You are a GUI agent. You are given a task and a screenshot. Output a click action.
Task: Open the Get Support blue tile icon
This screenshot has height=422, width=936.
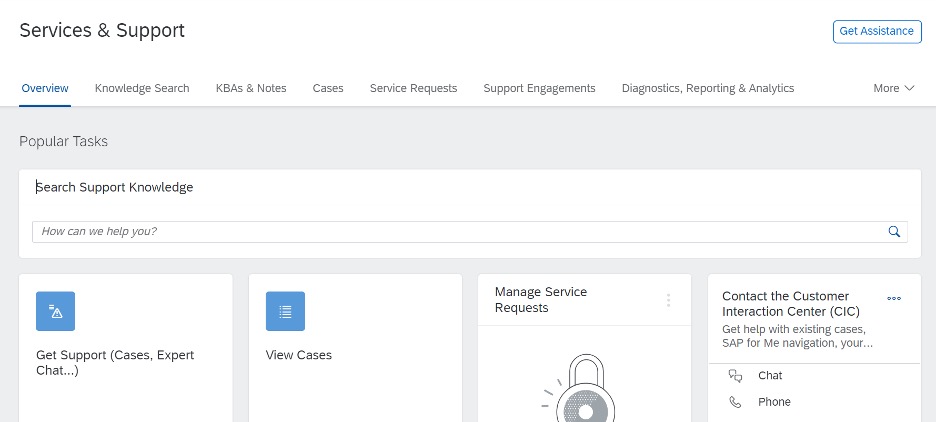pyautogui.click(x=56, y=311)
